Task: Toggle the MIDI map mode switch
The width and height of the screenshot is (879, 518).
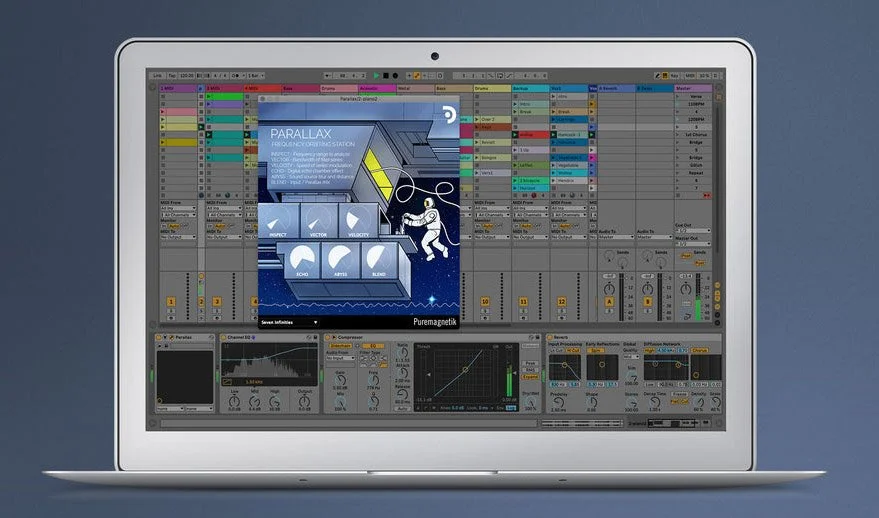Action: (x=690, y=76)
